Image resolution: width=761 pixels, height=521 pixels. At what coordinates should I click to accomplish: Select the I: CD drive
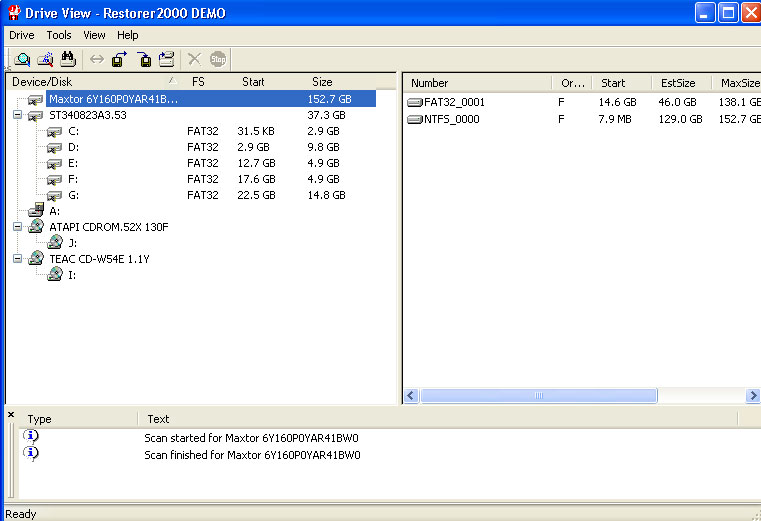(72, 275)
